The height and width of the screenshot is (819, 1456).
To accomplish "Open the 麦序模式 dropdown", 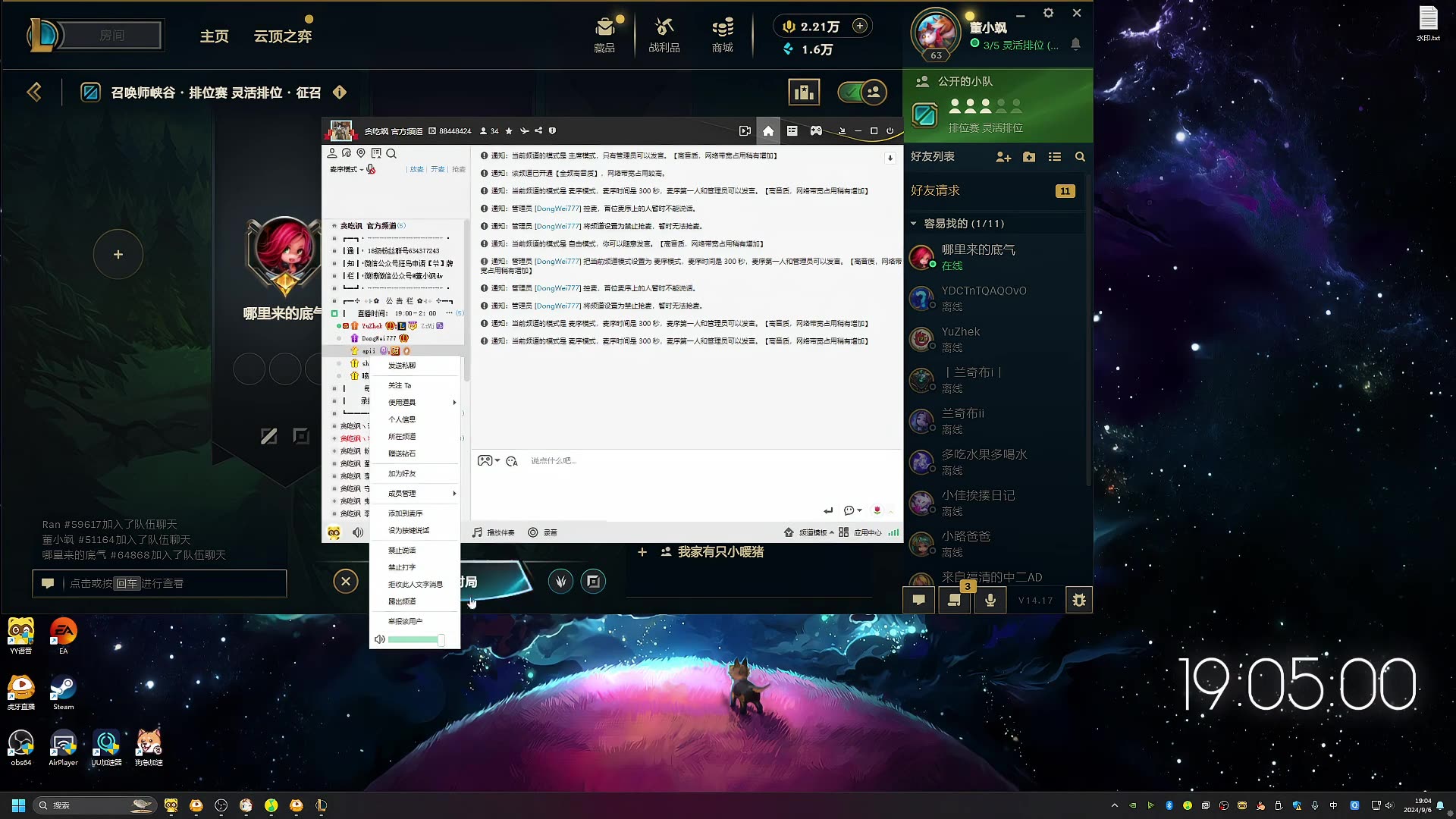I will click(x=347, y=169).
